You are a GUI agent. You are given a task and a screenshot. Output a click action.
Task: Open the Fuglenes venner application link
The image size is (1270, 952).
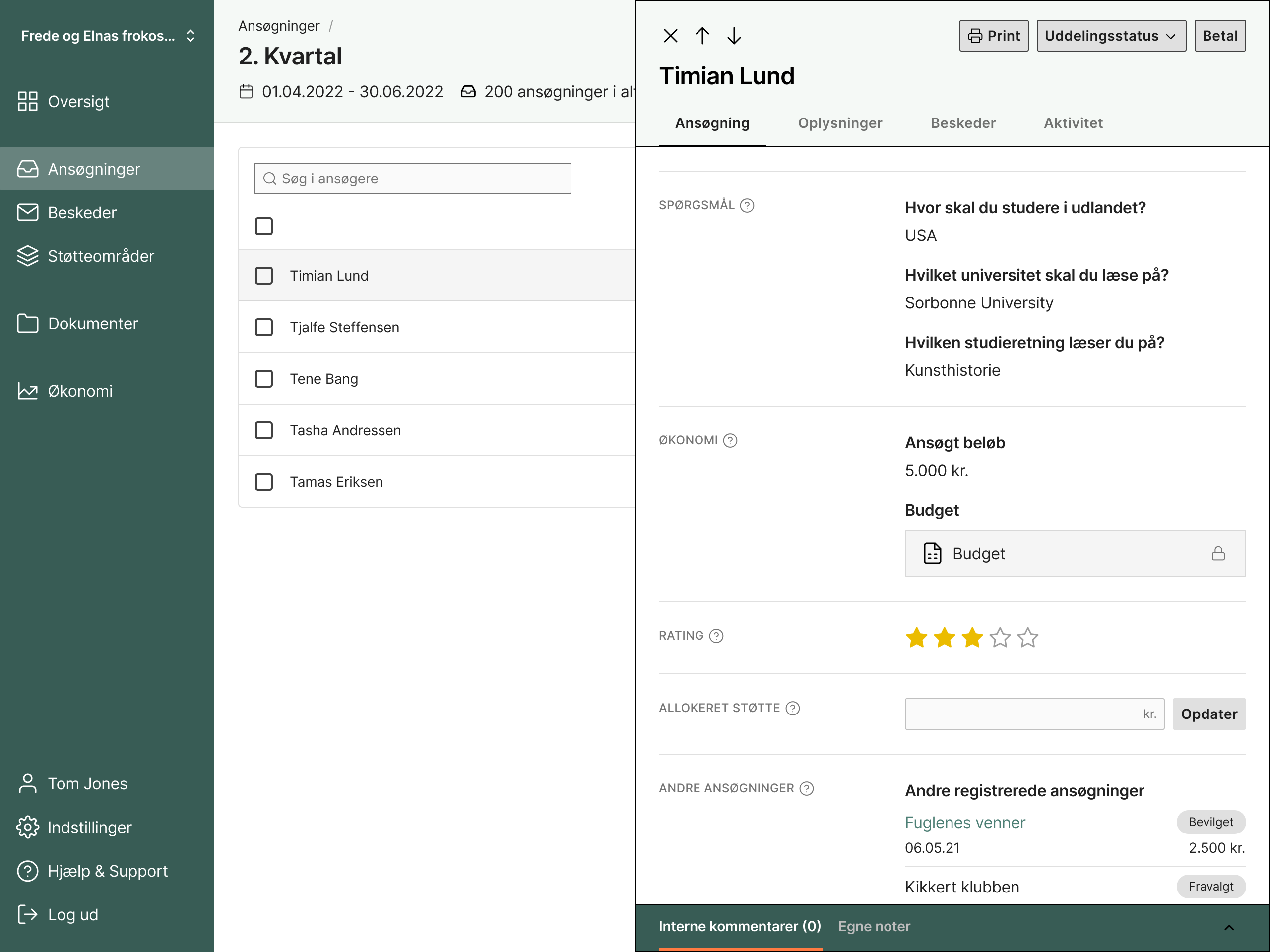[x=965, y=822]
